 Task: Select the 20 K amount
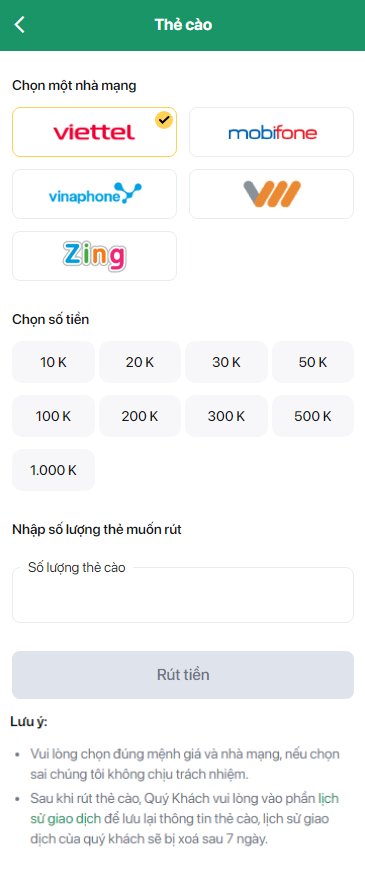pyautogui.click(x=140, y=362)
